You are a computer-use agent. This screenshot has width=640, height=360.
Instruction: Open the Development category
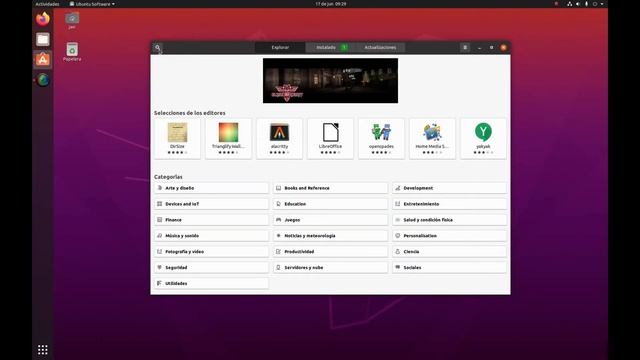click(449, 188)
